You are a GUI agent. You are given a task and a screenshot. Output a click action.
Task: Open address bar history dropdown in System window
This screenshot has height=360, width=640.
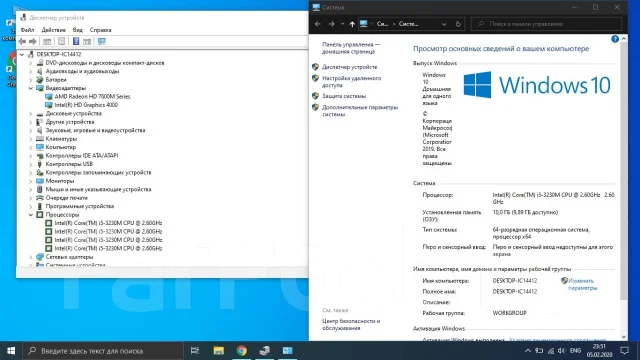[444, 24]
